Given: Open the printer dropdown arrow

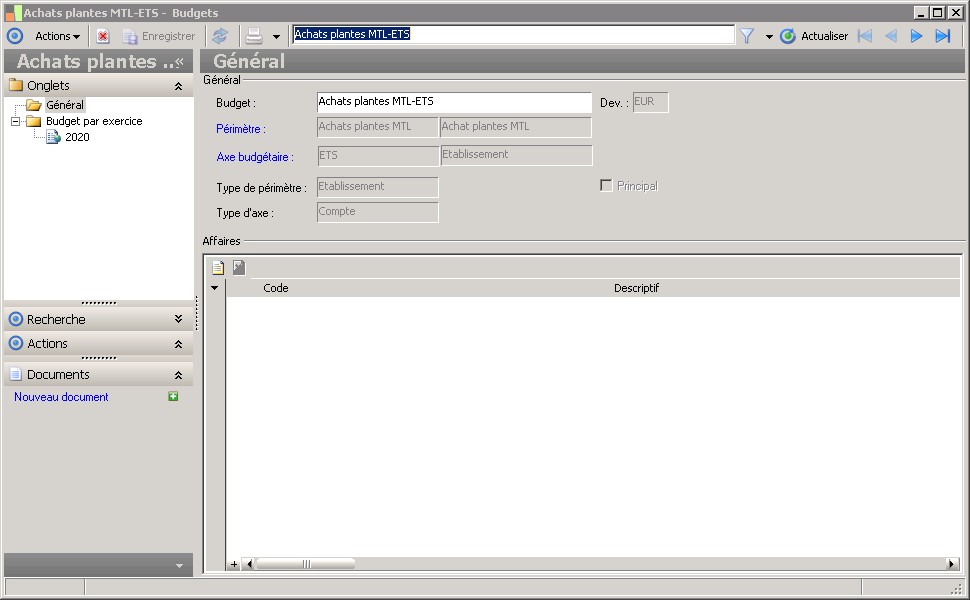Looking at the screenshot, I should point(276,37).
